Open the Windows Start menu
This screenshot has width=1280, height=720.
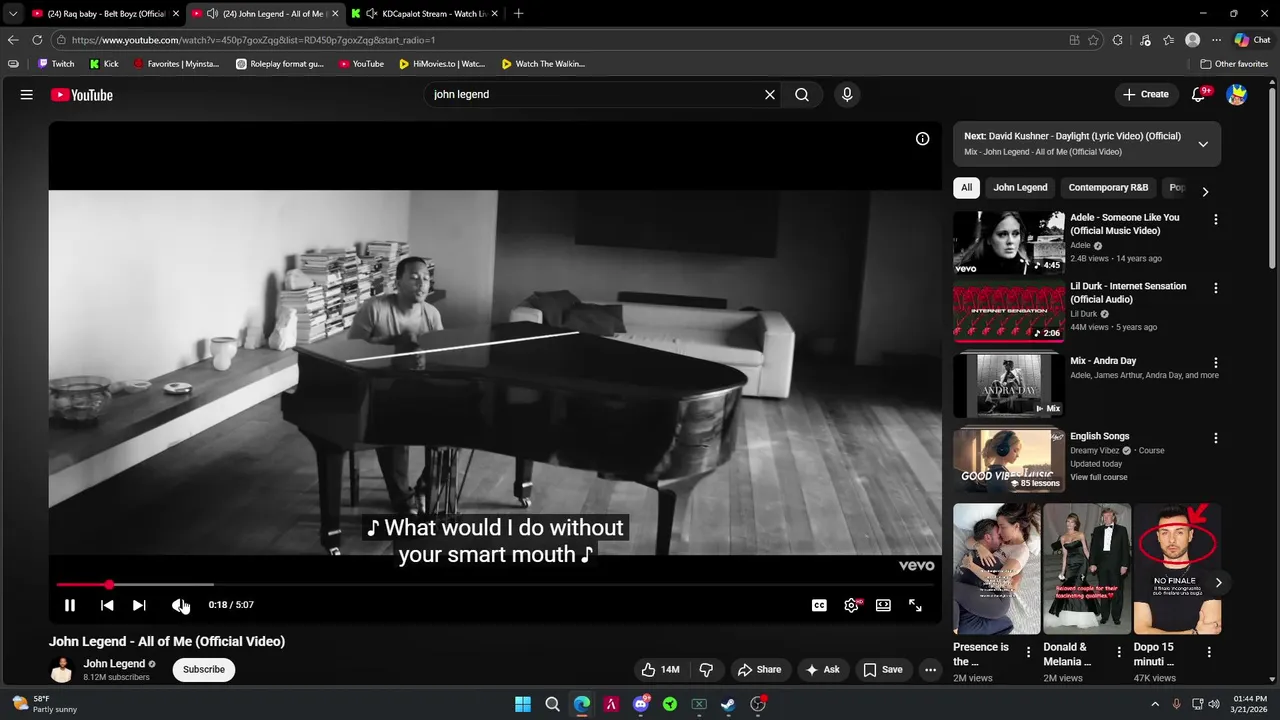[523, 704]
